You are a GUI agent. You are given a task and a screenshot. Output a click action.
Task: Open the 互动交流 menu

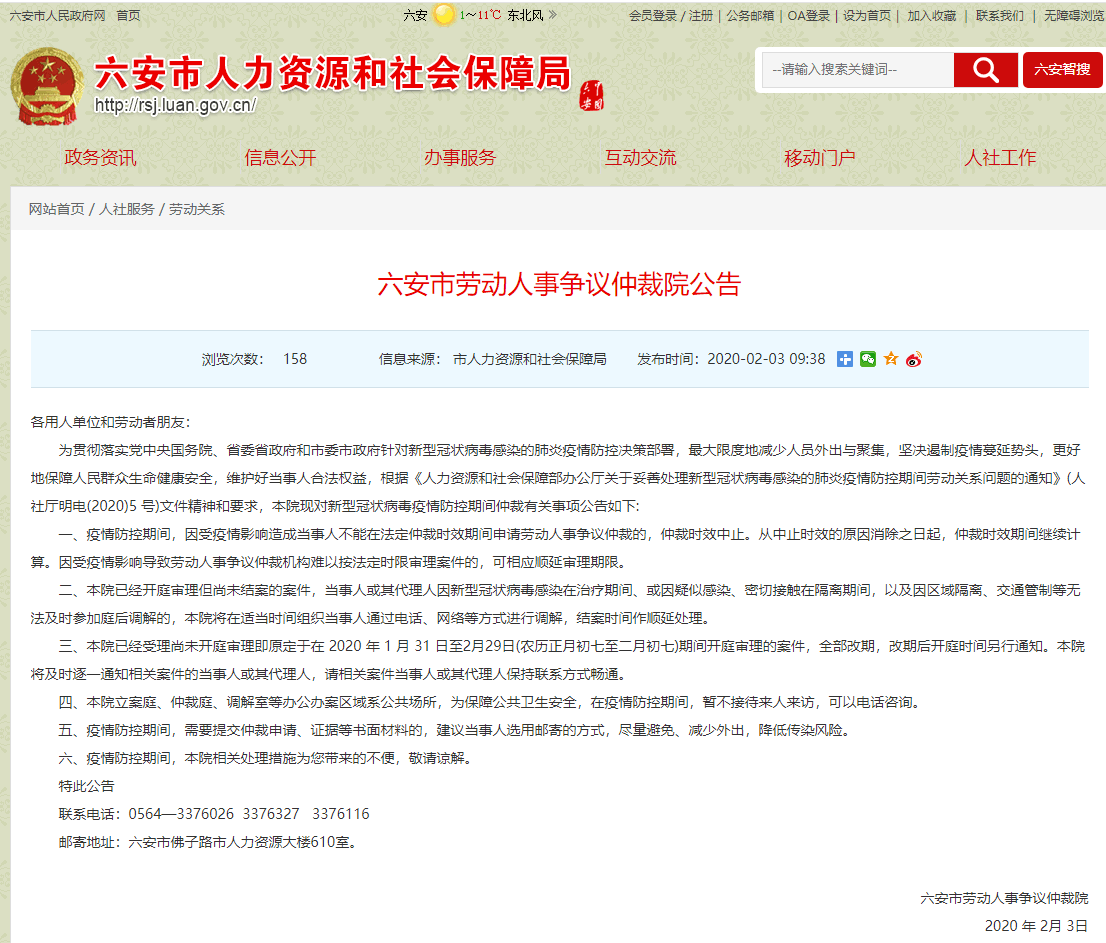click(x=640, y=158)
